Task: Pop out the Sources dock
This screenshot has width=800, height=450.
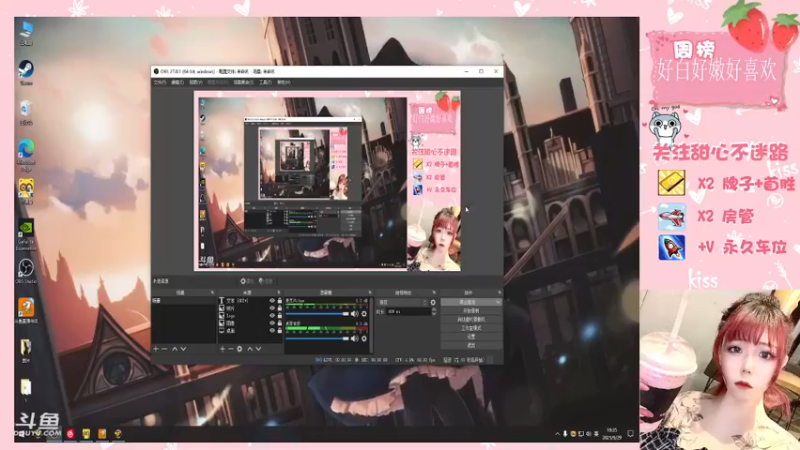Action: (x=279, y=292)
